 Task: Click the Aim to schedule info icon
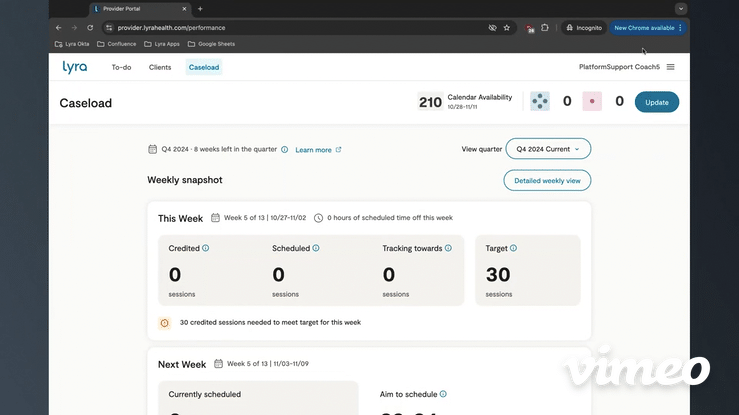tap(443, 394)
